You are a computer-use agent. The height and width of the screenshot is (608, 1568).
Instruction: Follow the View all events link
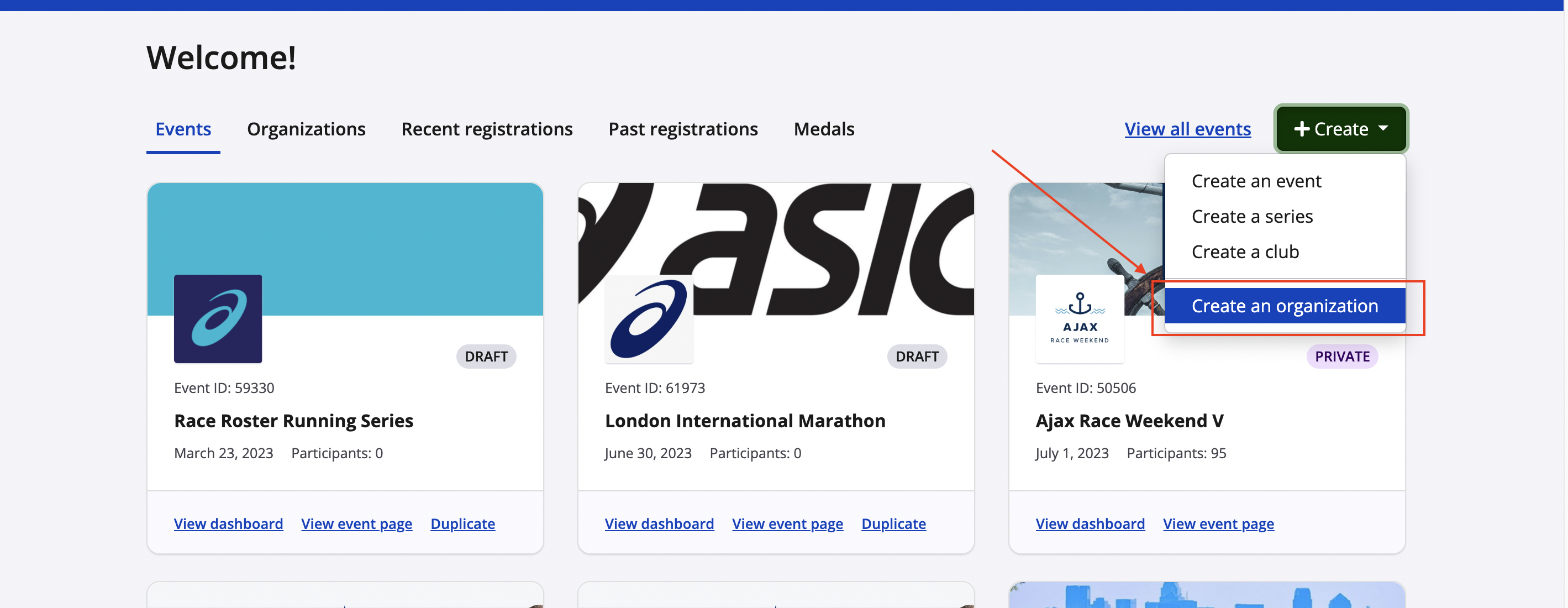(x=1187, y=129)
